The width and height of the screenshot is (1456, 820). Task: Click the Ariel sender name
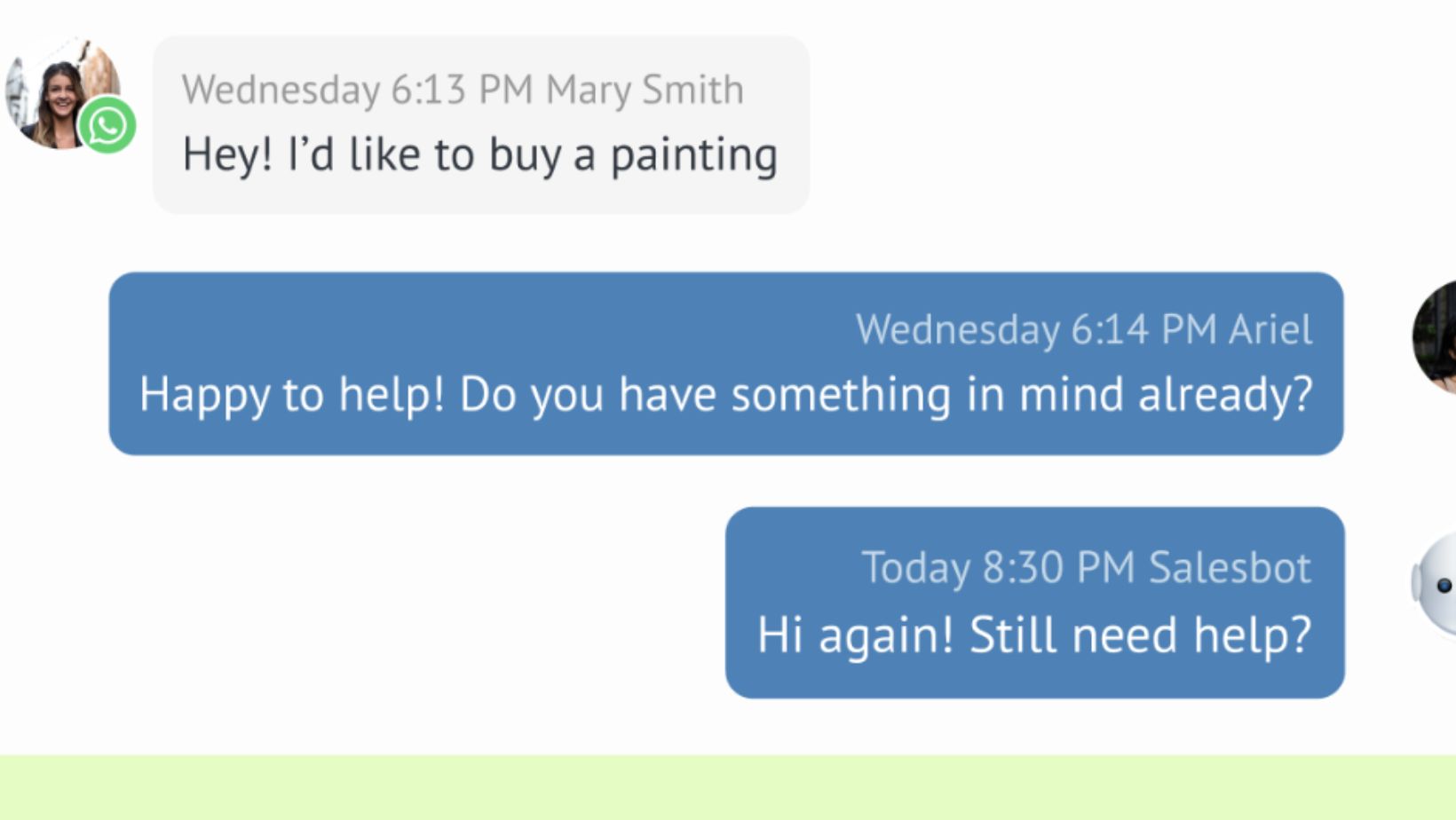(x=1270, y=329)
